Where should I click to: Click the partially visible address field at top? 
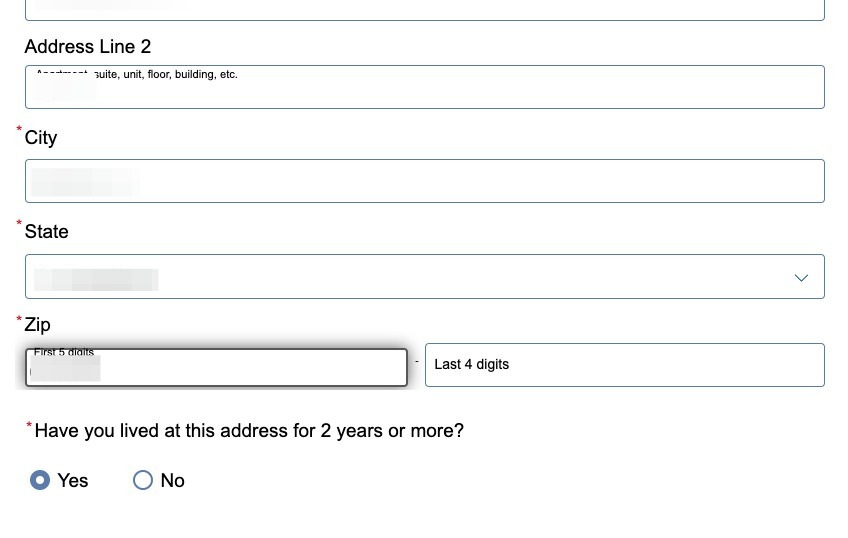point(424,9)
